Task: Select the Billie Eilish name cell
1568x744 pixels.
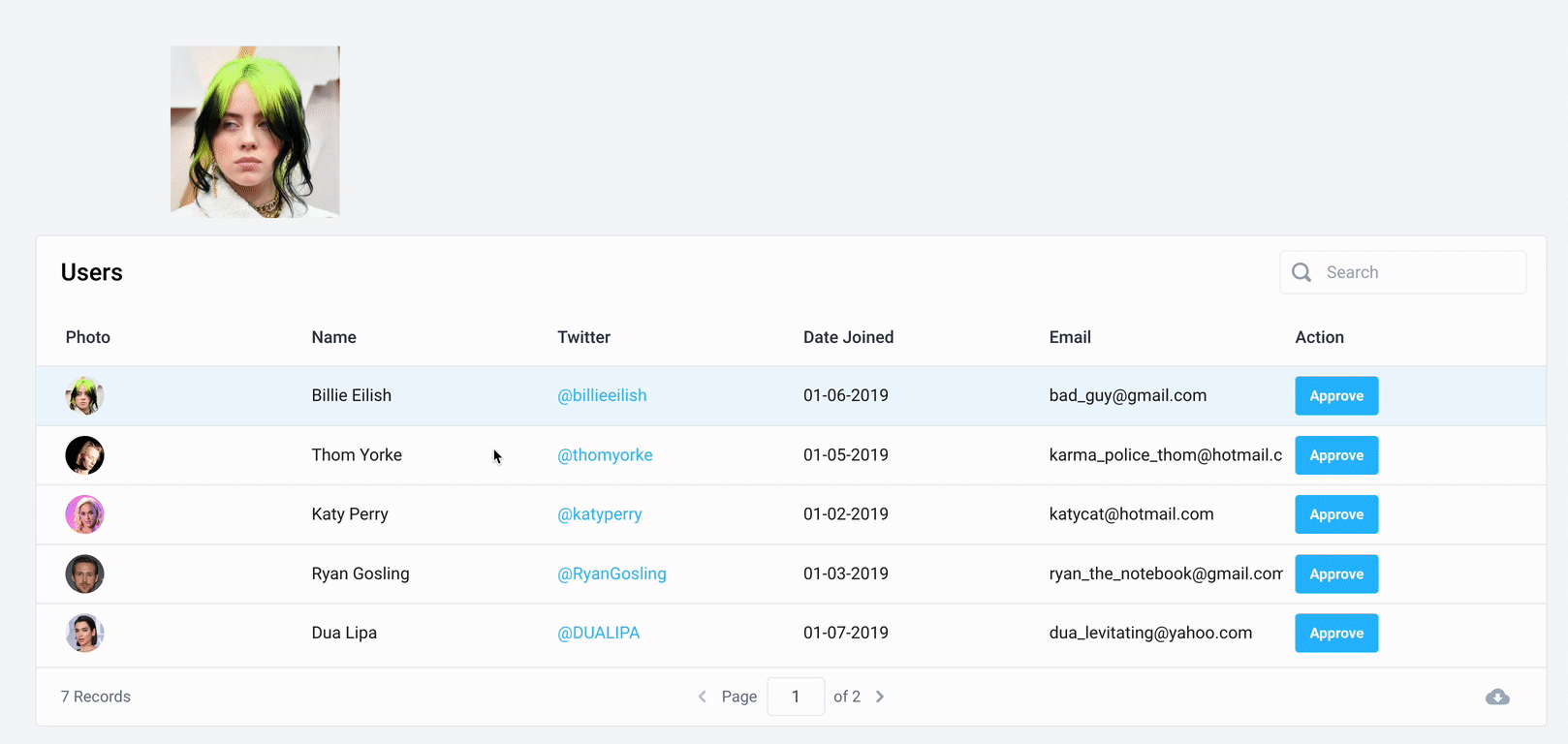Action: point(352,395)
